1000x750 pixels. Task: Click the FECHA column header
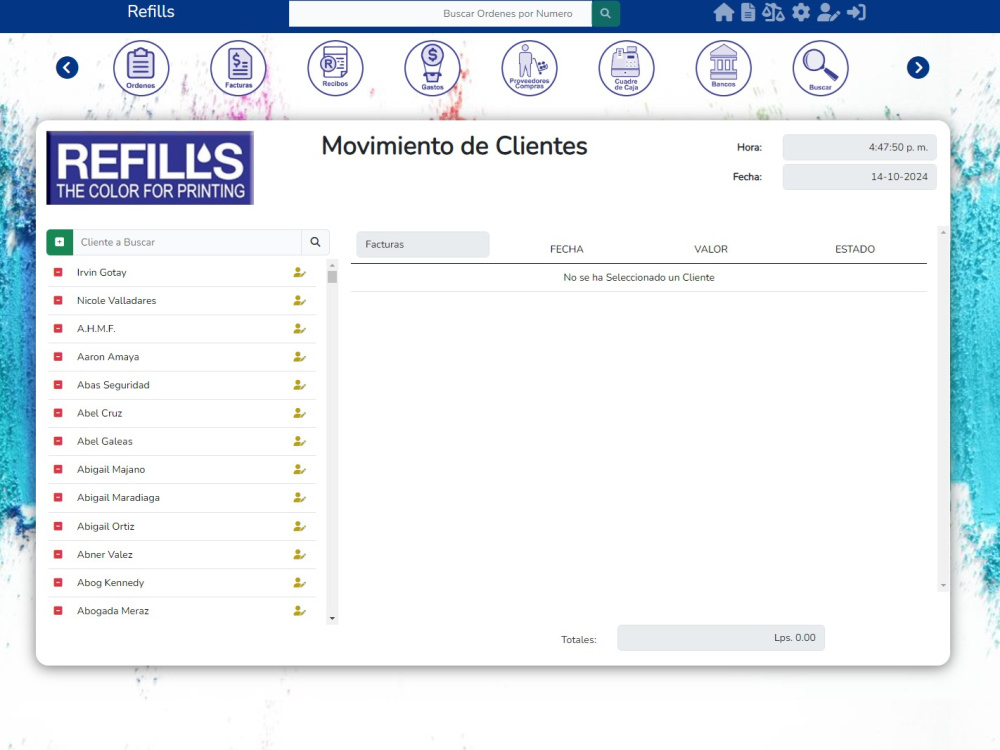[566, 249]
